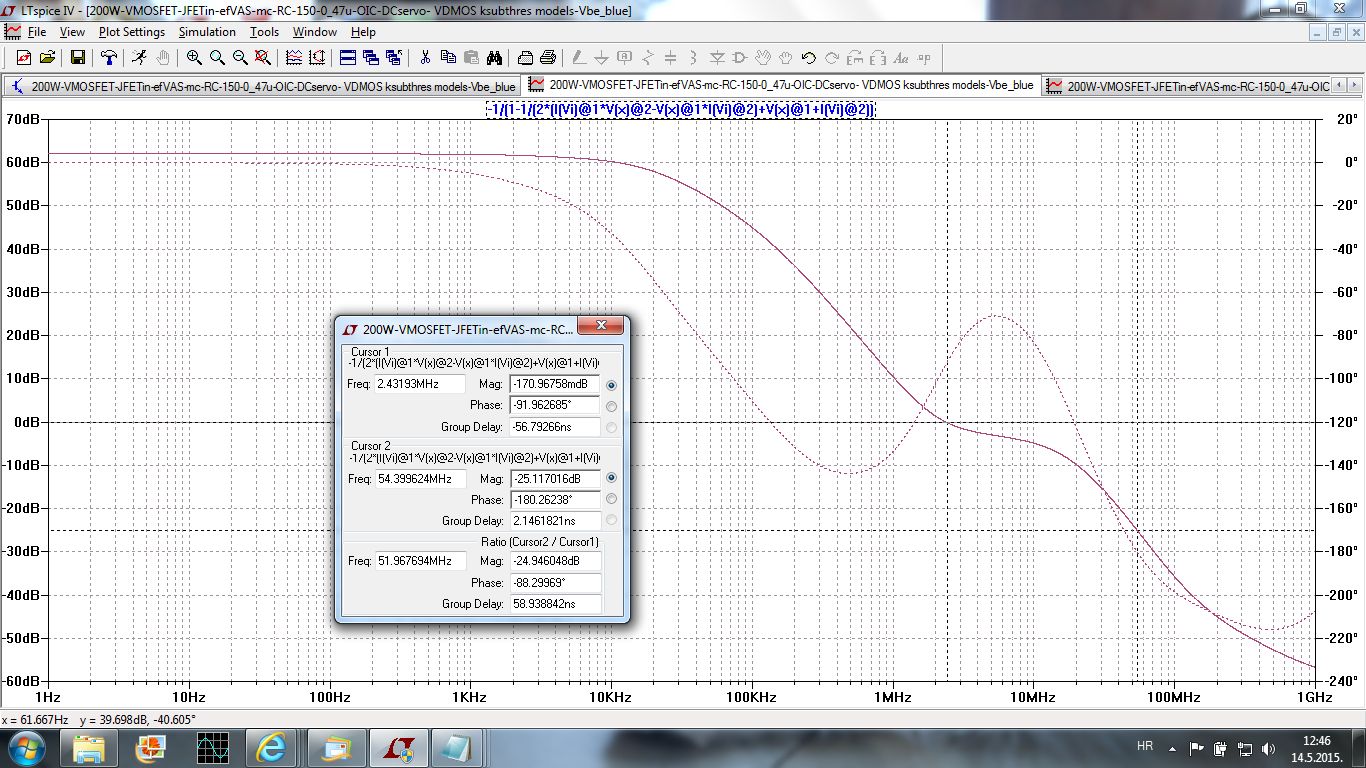1366x768 pixels.
Task: Open the Control Panel hammer icon
Action: click(x=108, y=58)
